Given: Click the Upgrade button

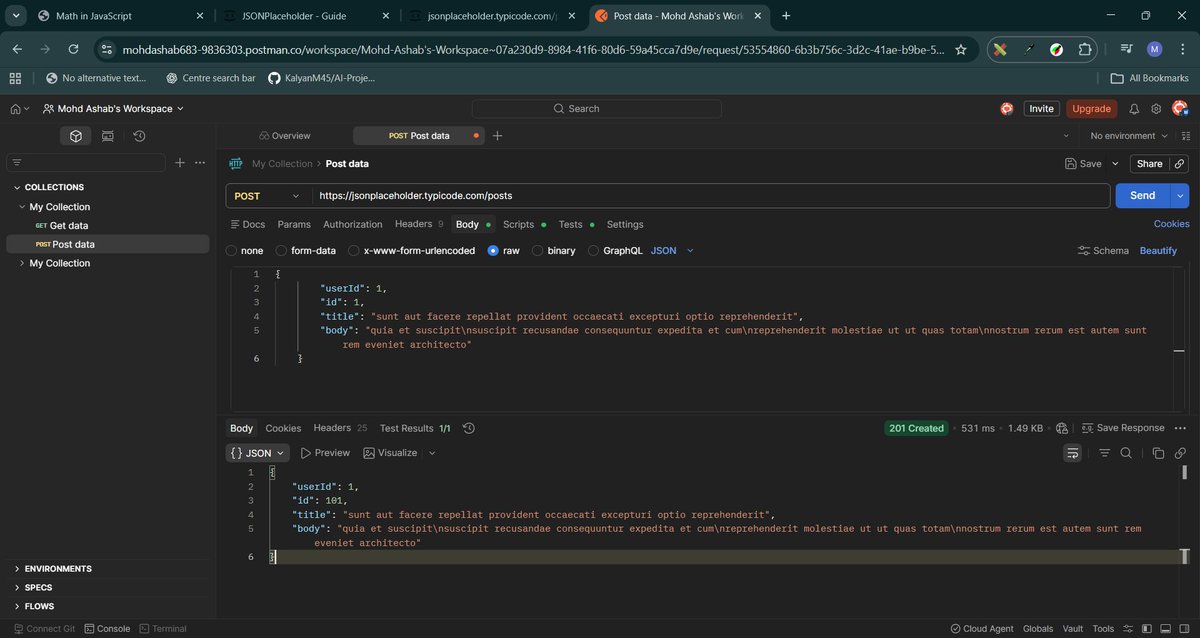Looking at the screenshot, I should coord(1091,109).
